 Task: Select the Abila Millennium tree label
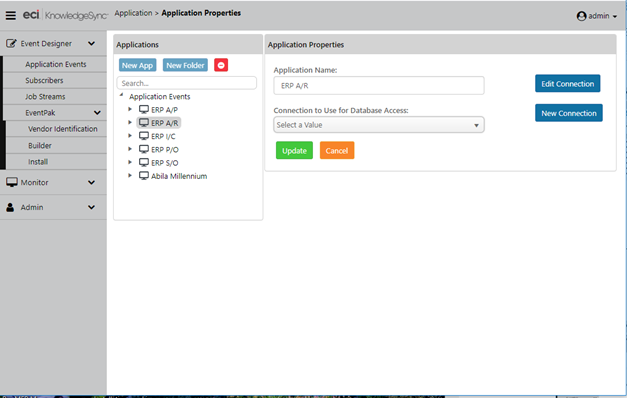179,176
